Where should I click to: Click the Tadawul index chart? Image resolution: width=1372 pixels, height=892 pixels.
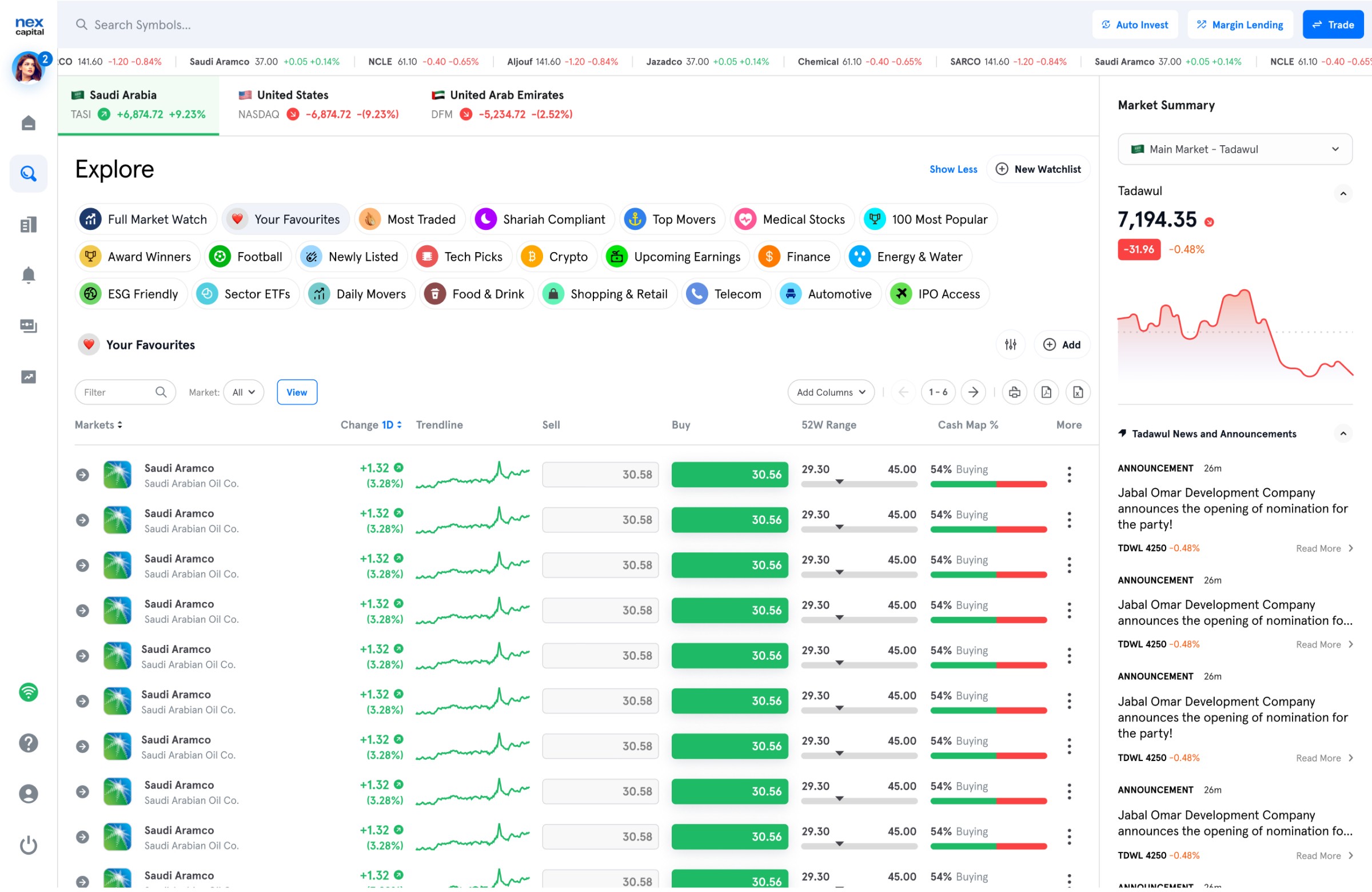(1235, 333)
